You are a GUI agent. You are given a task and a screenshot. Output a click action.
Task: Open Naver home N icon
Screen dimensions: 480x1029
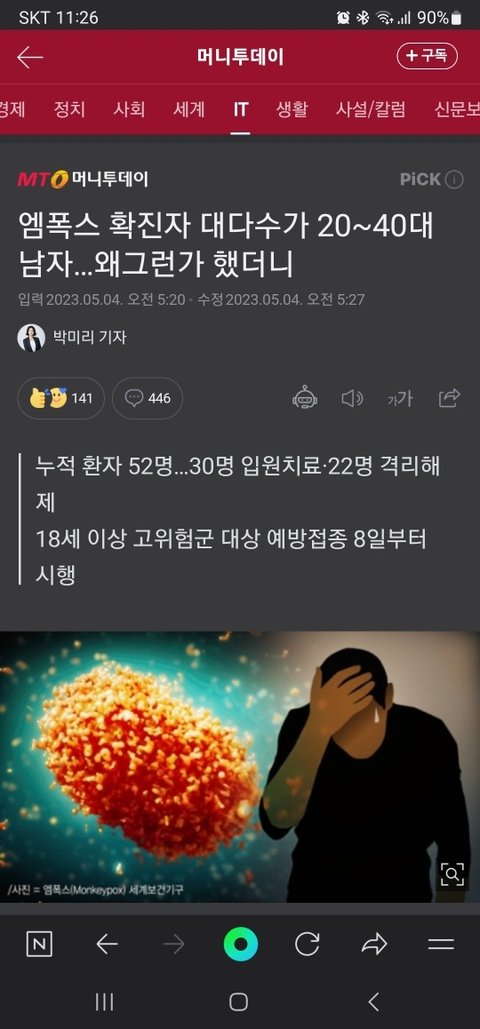click(x=39, y=944)
